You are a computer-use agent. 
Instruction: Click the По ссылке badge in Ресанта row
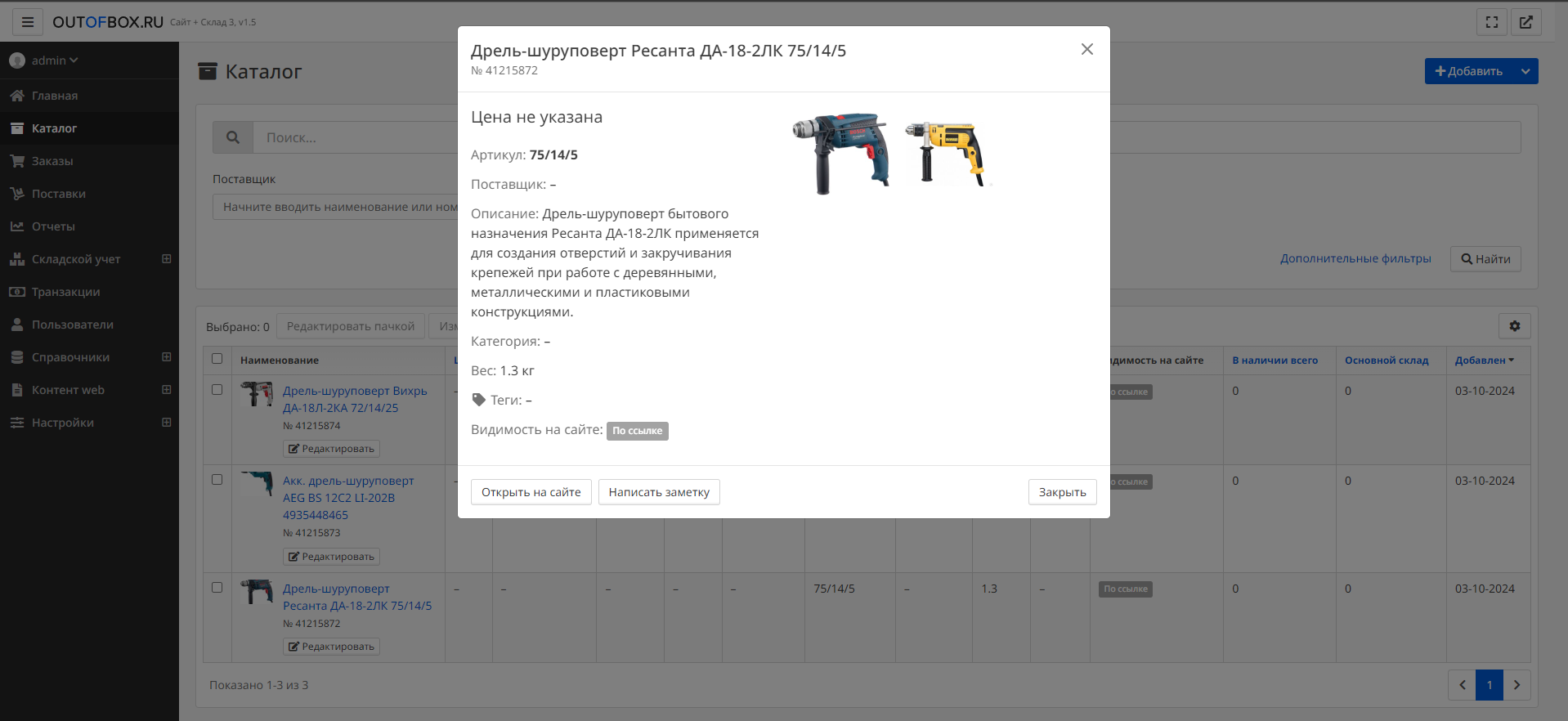(x=1126, y=589)
